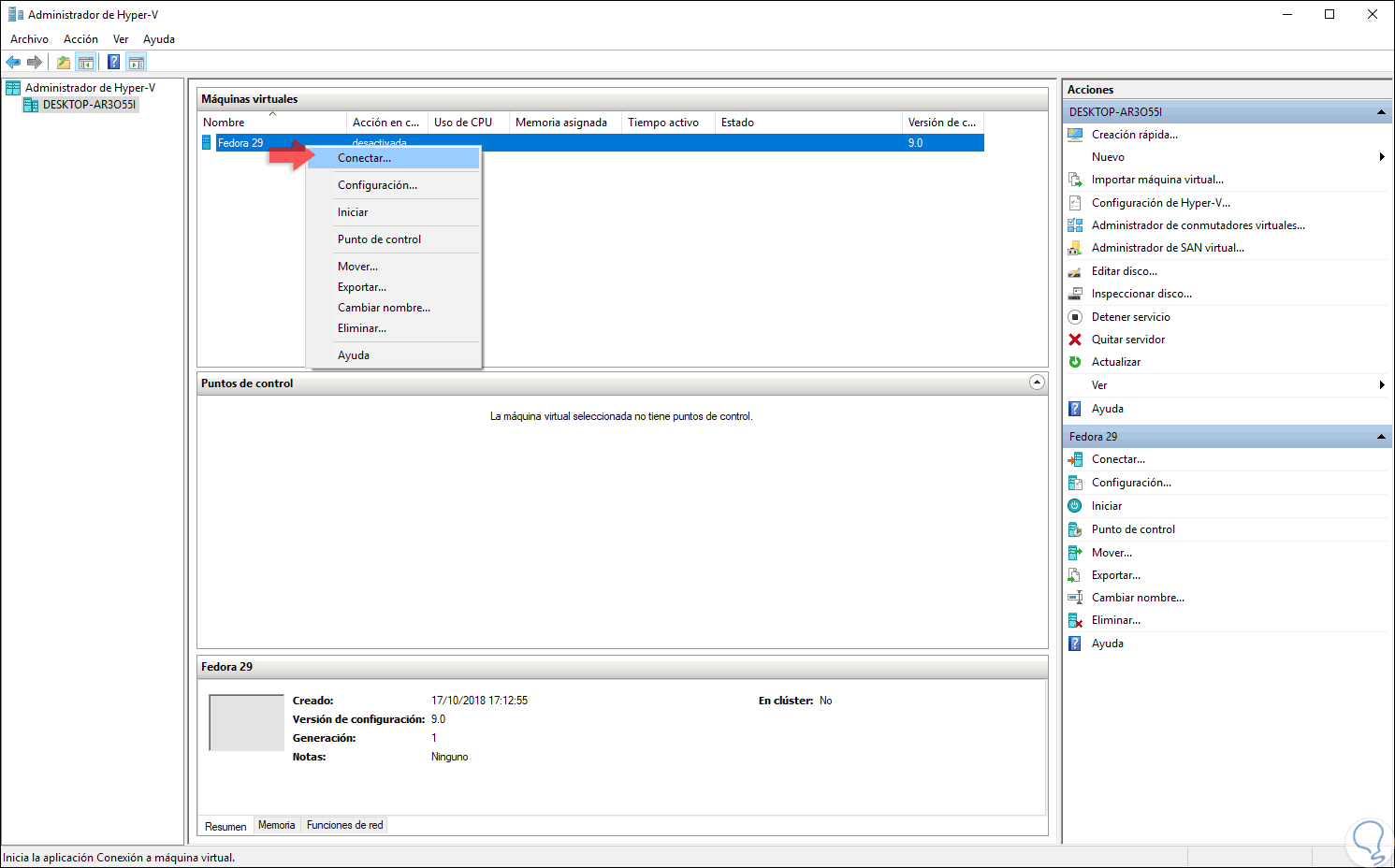Click Exportar icon in Acciones pane

(1075, 575)
